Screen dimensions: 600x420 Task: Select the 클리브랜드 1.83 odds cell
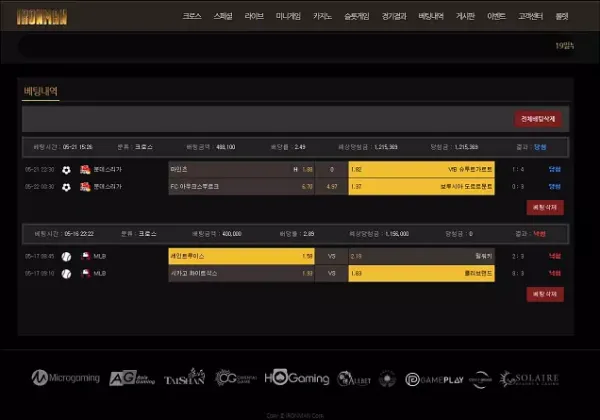[x=421, y=273]
